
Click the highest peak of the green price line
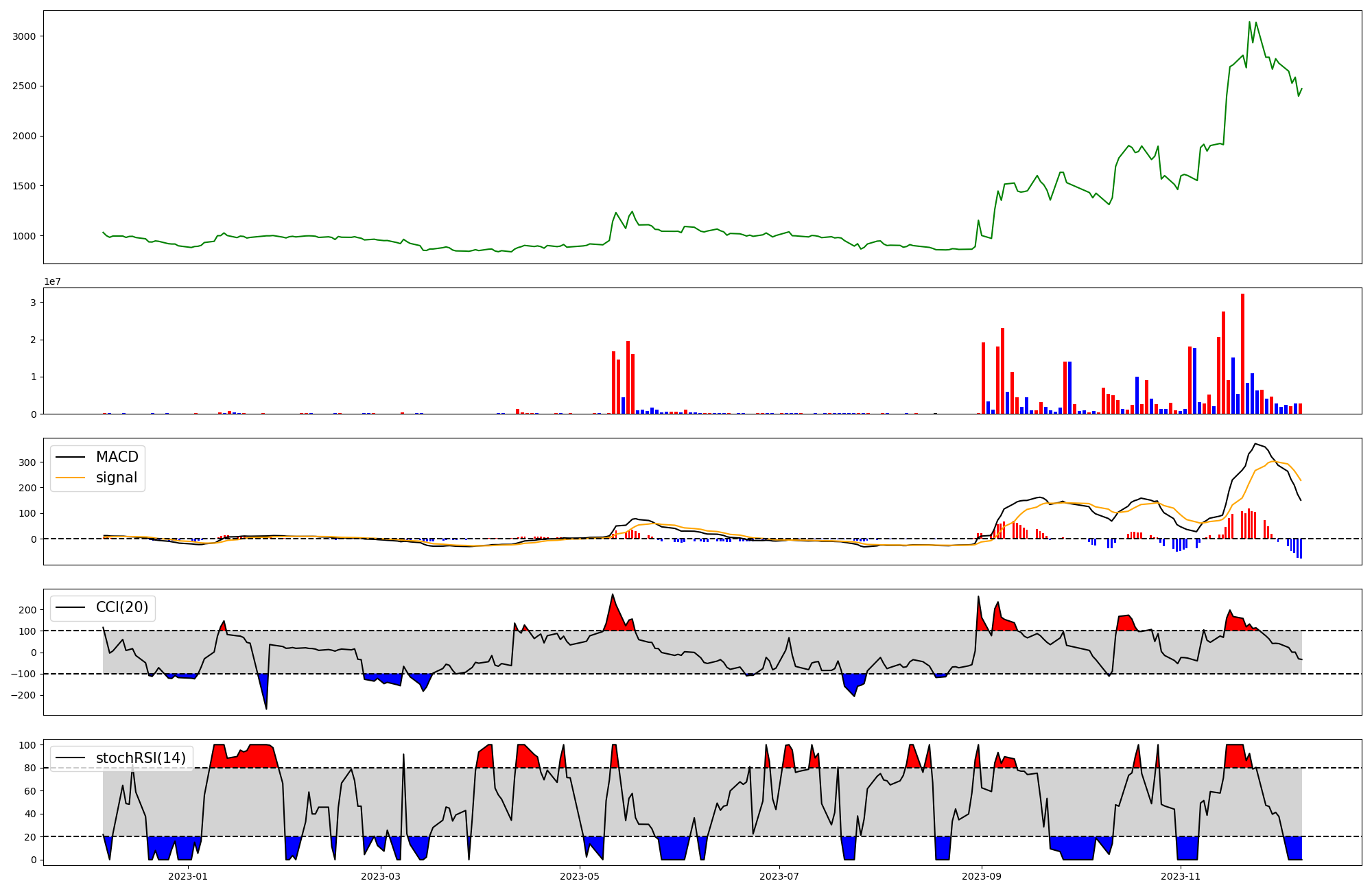point(1249,22)
